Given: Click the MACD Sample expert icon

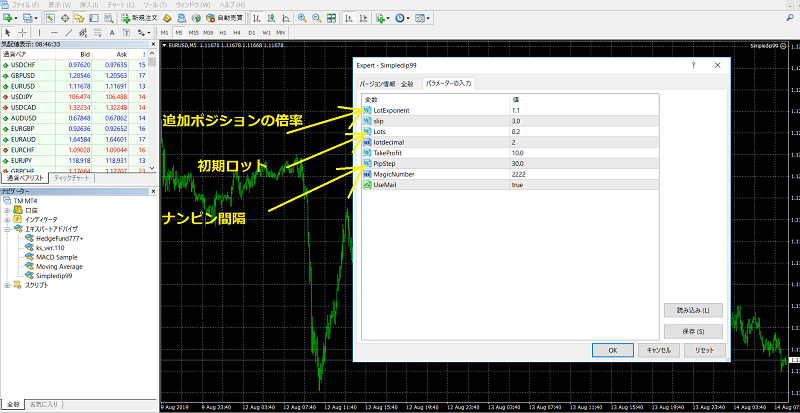Looking at the screenshot, I should (29, 258).
